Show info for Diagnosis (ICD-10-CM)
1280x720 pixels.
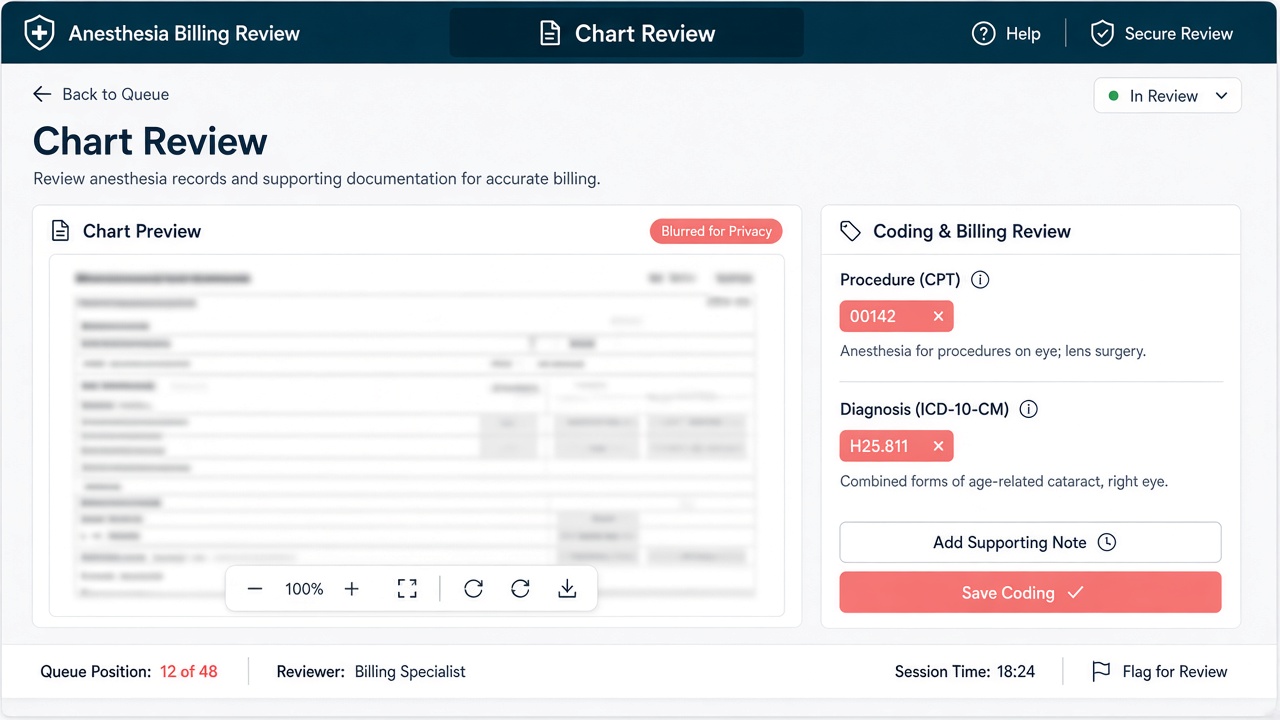(1029, 409)
